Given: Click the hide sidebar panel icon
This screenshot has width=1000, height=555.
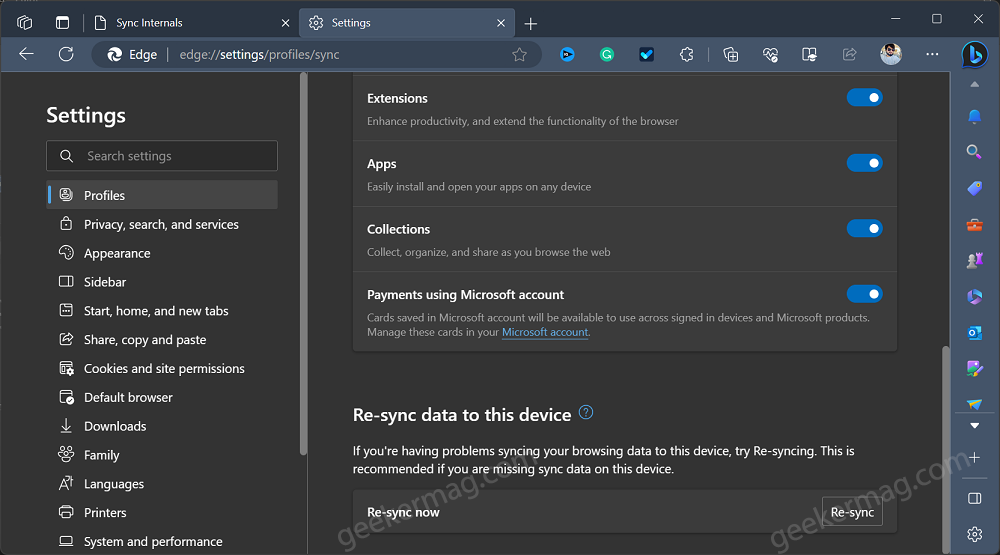Looking at the screenshot, I should point(974,498).
